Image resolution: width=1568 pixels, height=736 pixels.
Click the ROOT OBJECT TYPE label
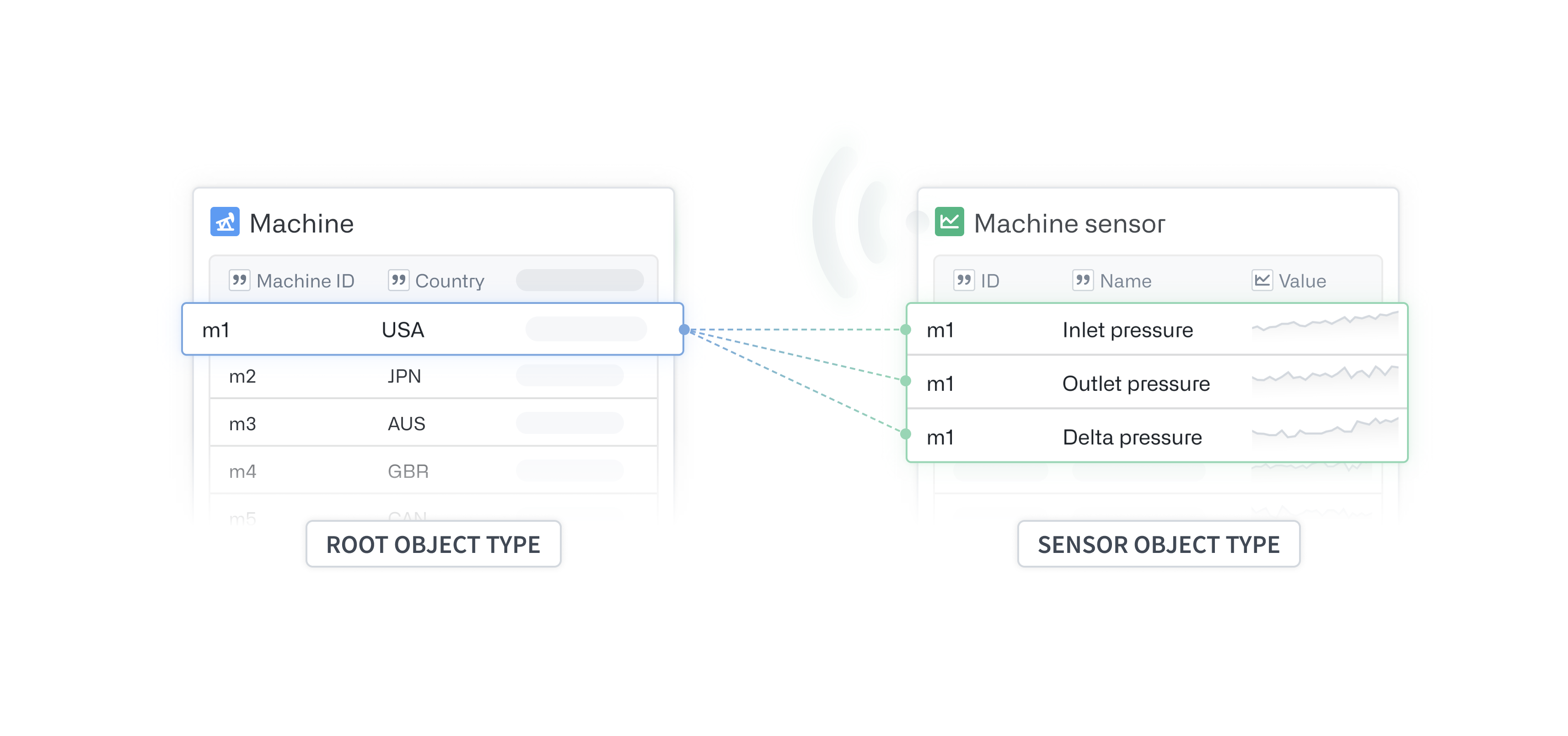433,544
